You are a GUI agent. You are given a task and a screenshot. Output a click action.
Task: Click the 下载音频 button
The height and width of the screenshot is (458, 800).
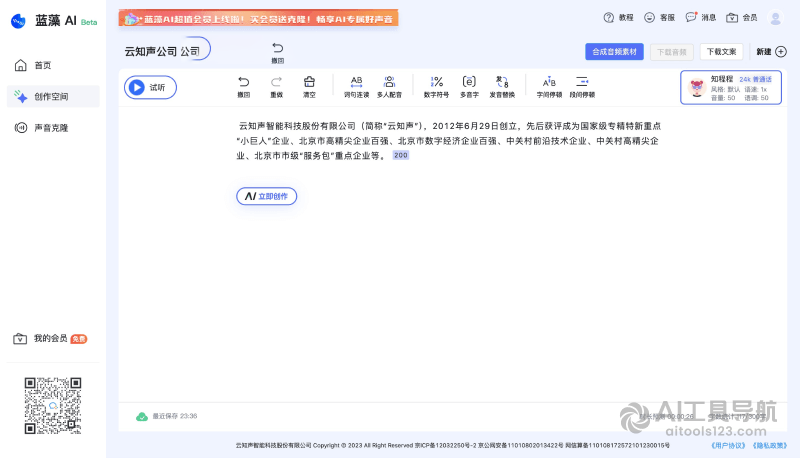coord(671,52)
